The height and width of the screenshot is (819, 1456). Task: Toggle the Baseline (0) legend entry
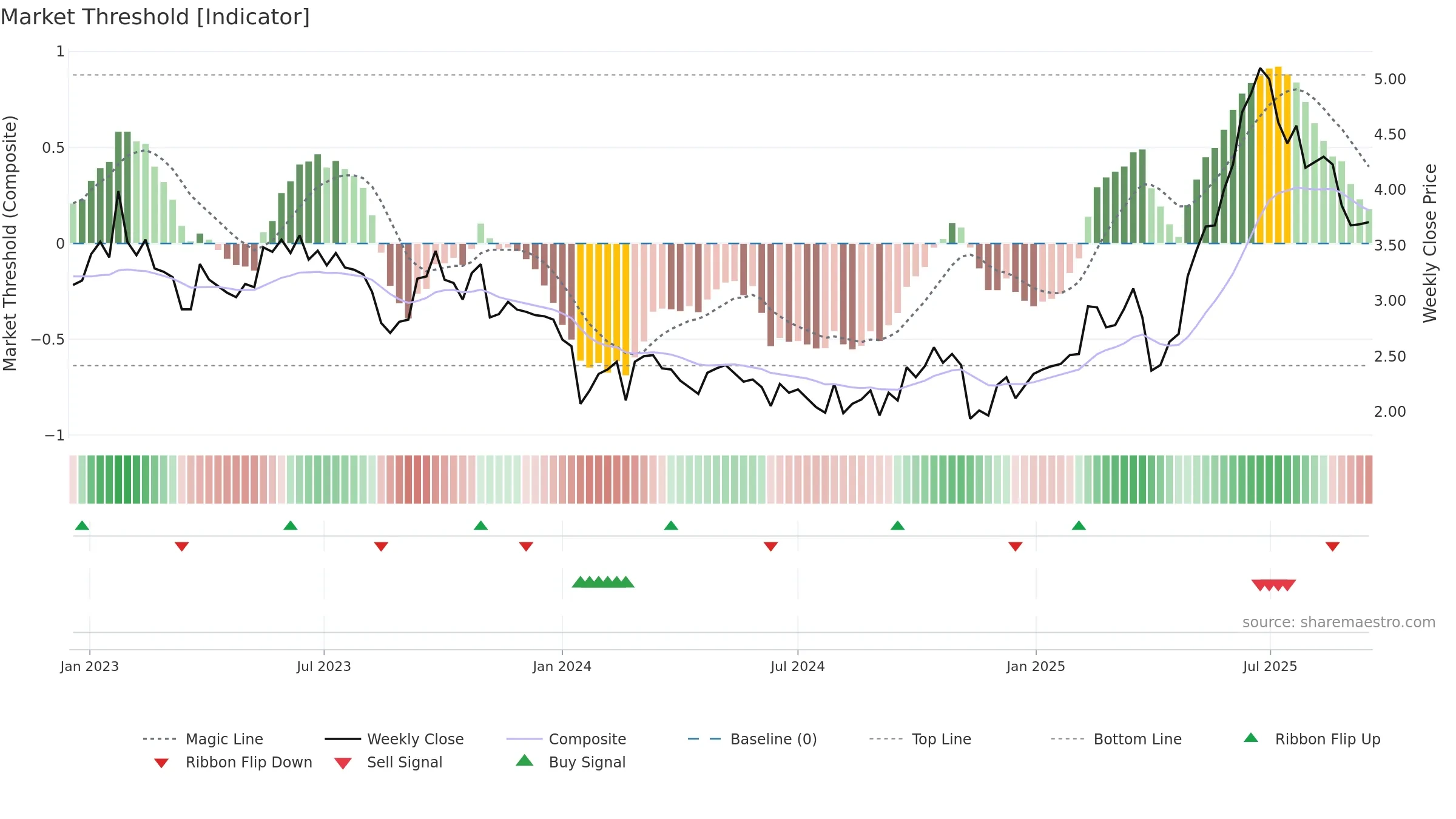752,739
